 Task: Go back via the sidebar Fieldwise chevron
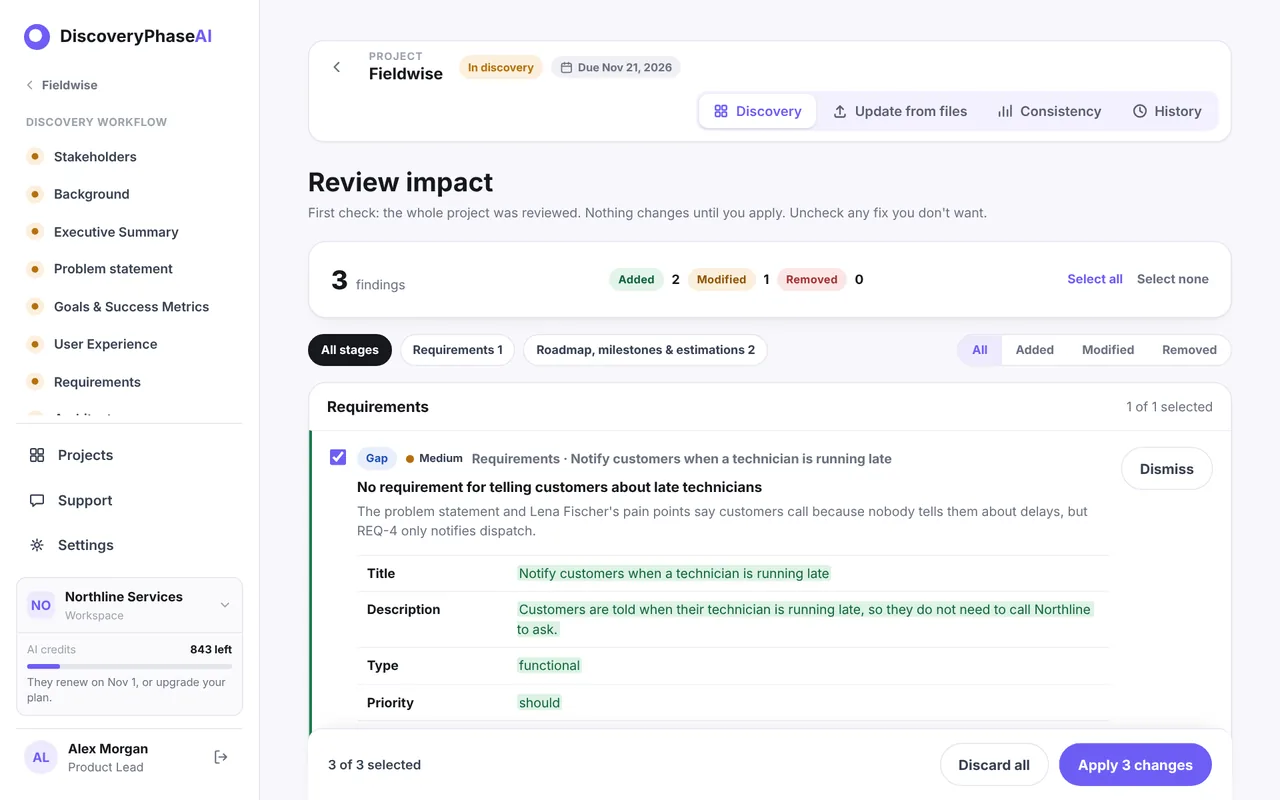(x=30, y=85)
